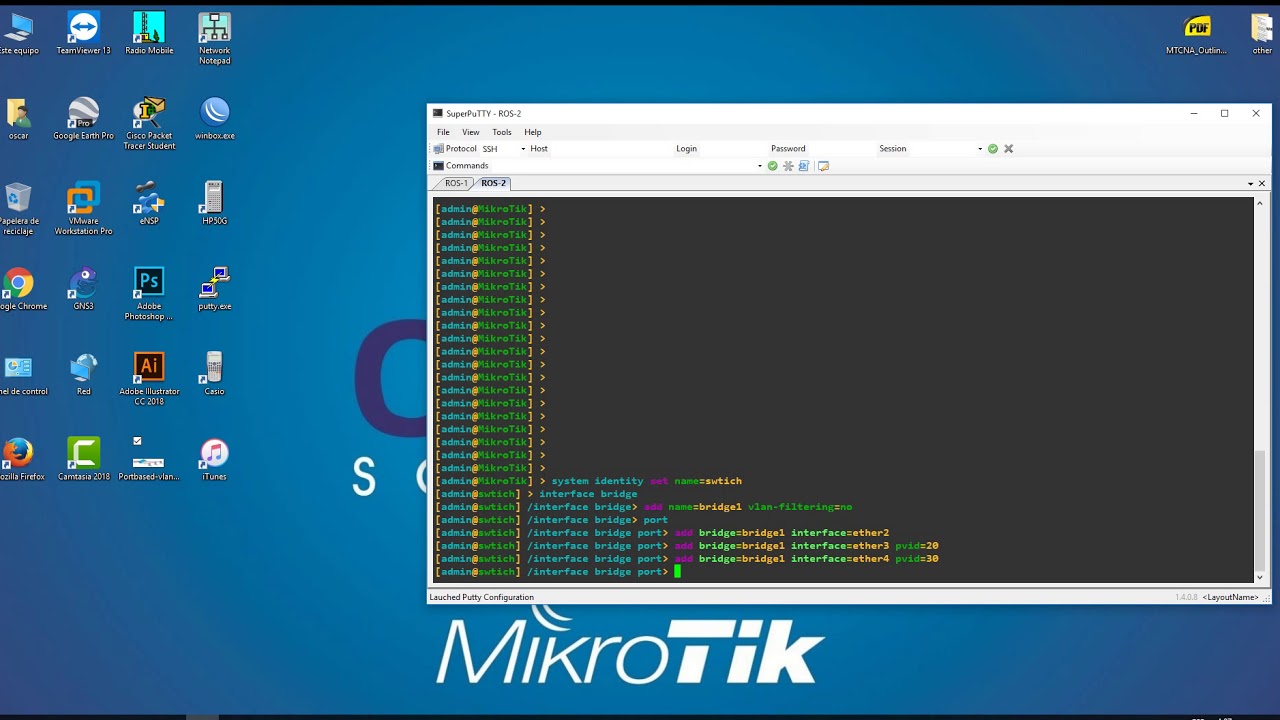
Task: Expand the Session dropdown arrow
Action: (980, 149)
